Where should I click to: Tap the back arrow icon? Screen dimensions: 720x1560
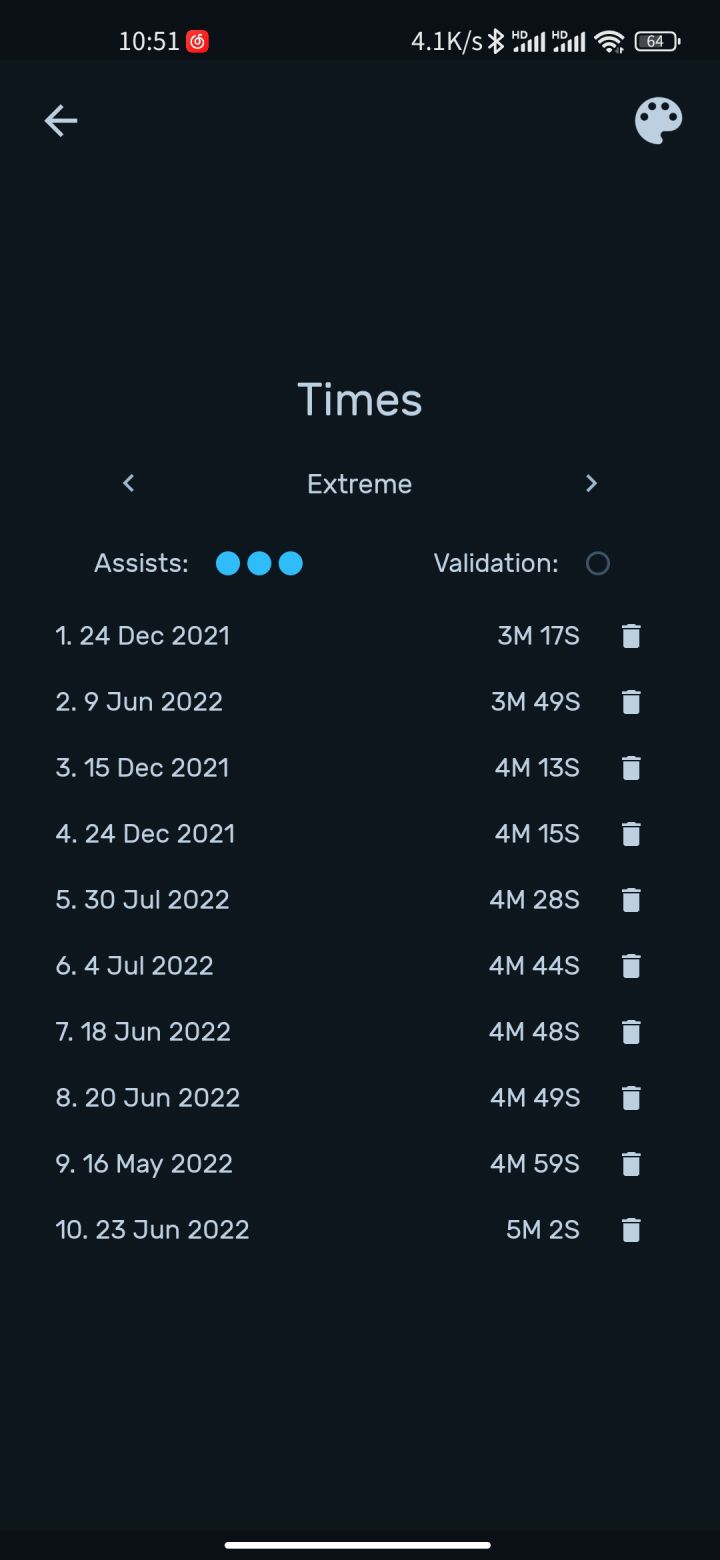tap(61, 121)
